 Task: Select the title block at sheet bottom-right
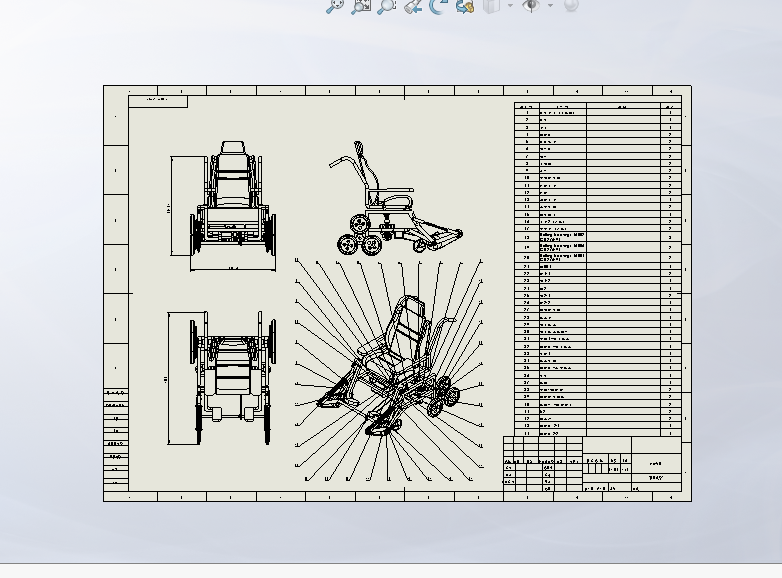pos(592,464)
